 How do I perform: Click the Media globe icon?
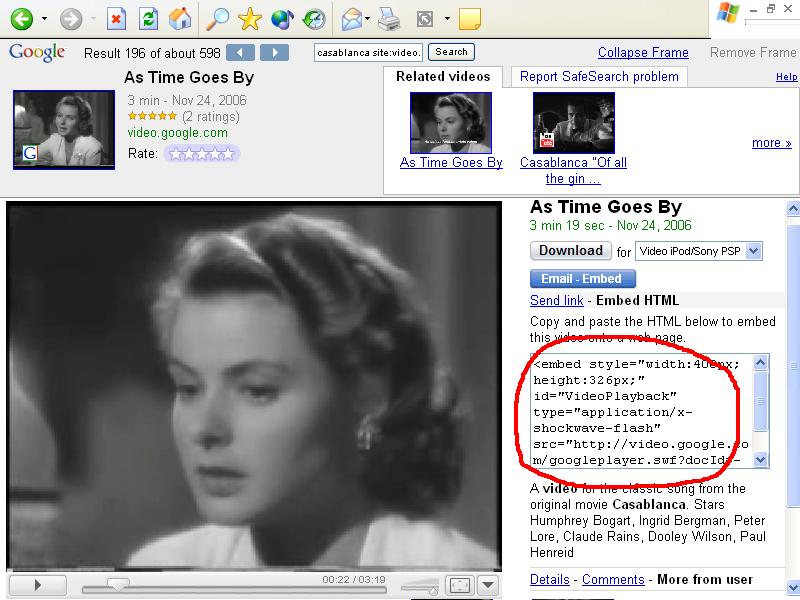(282, 19)
